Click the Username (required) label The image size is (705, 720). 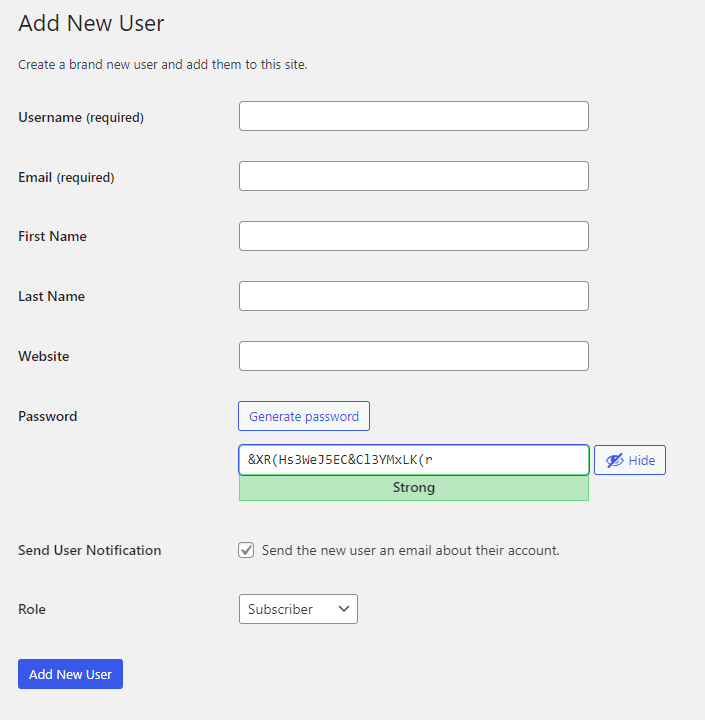click(81, 118)
